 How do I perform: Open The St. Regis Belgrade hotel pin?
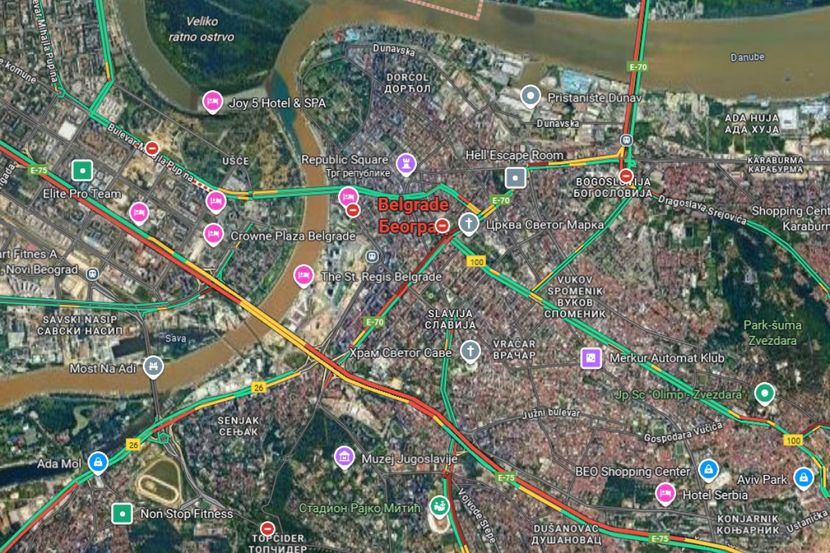pyautogui.click(x=304, y=276)
